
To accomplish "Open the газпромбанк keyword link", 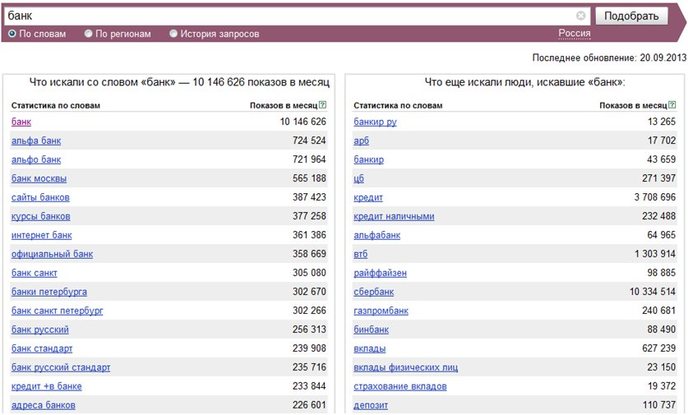I will 381,311.
